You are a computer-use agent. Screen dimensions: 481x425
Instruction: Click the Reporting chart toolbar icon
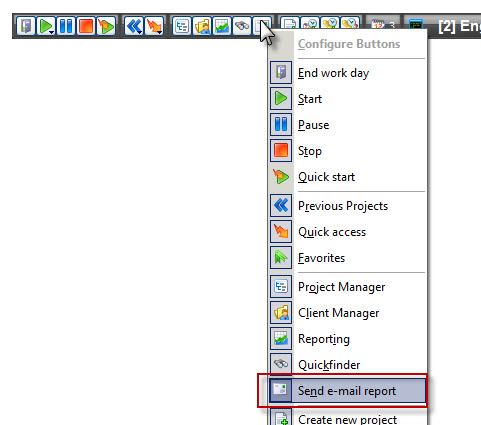point(222,26)
